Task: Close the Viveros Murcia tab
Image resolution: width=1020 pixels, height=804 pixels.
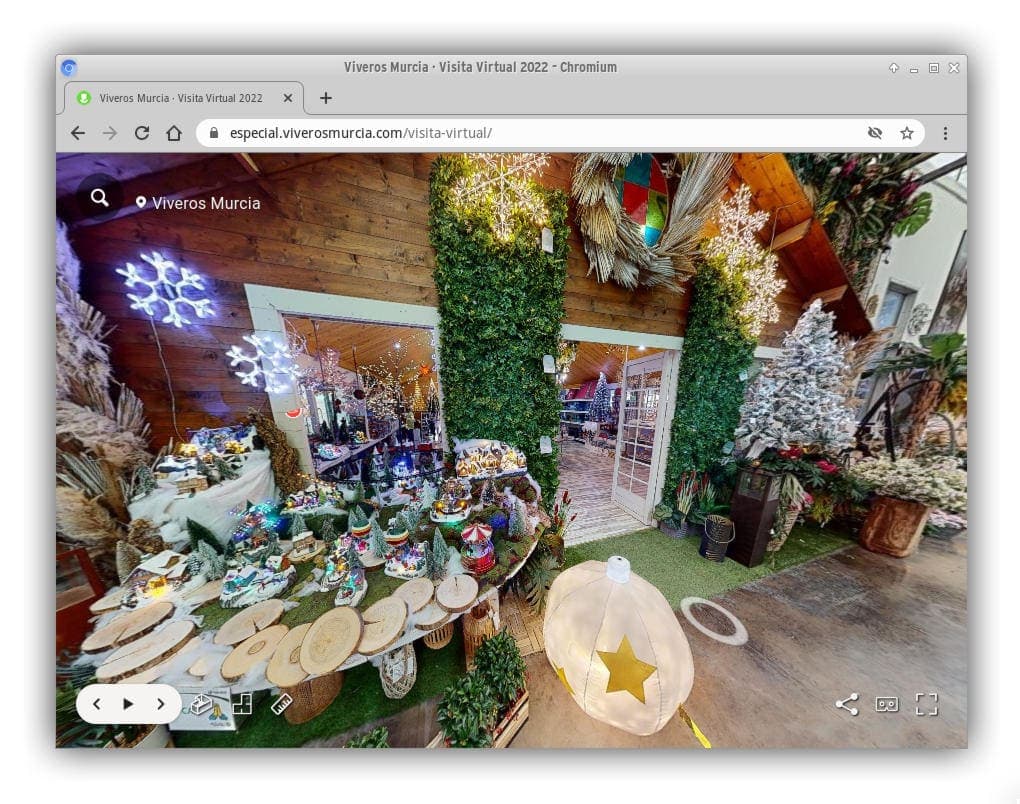Action: (x=288, y=98)
